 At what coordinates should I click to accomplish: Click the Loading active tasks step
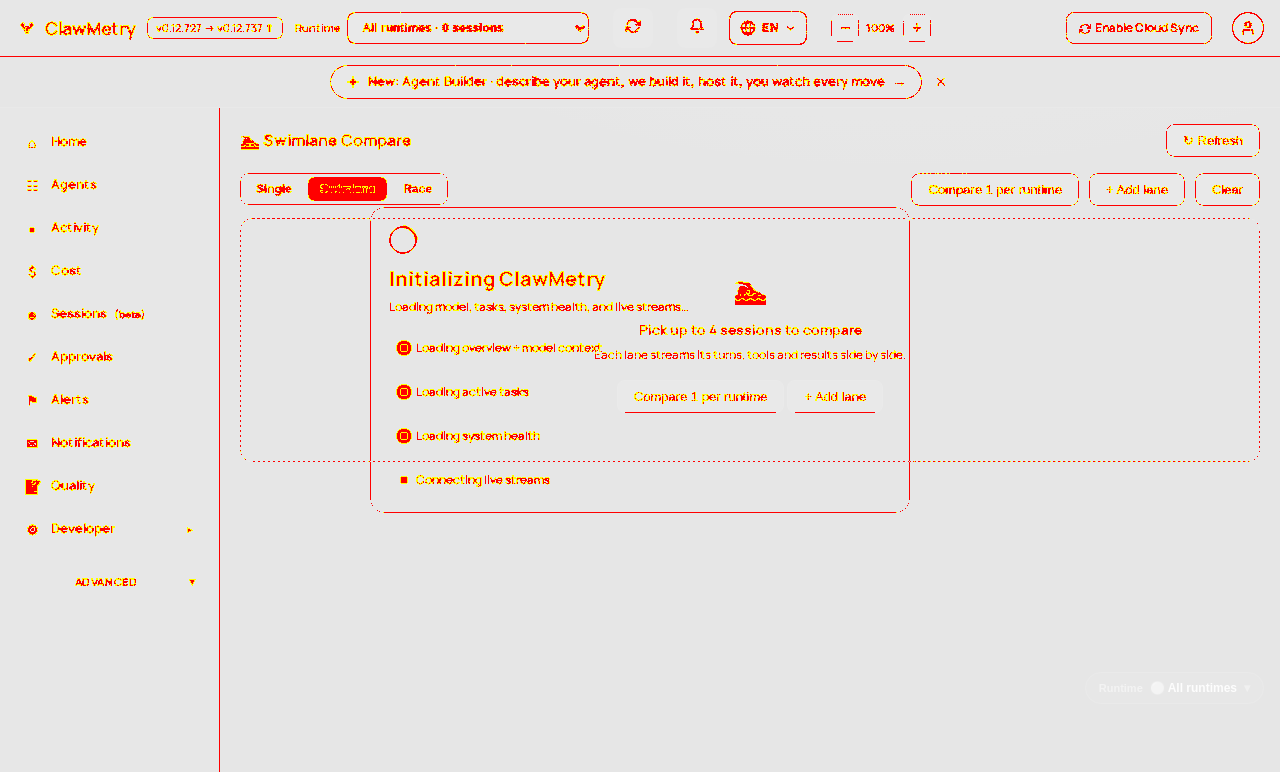tap(463, 392)
